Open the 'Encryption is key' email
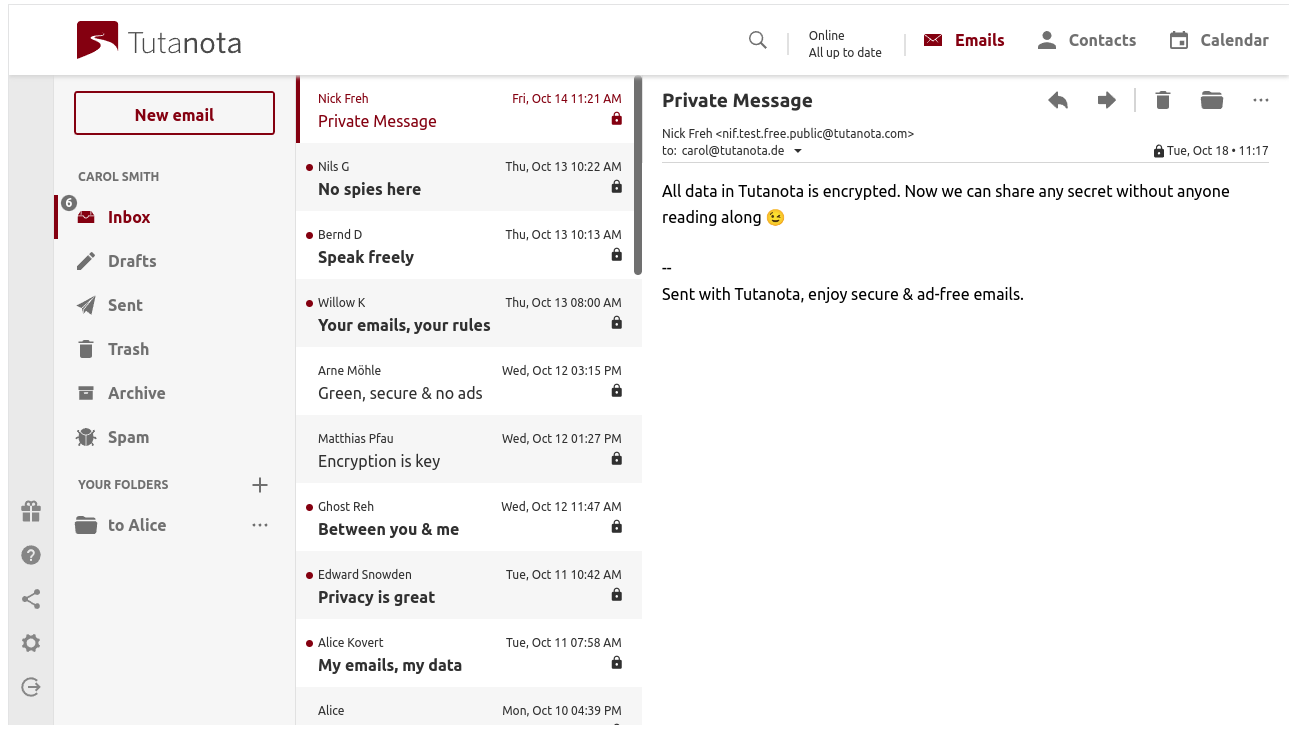Viewport: 1297px width, 730px height. click(x=469, y=449)
